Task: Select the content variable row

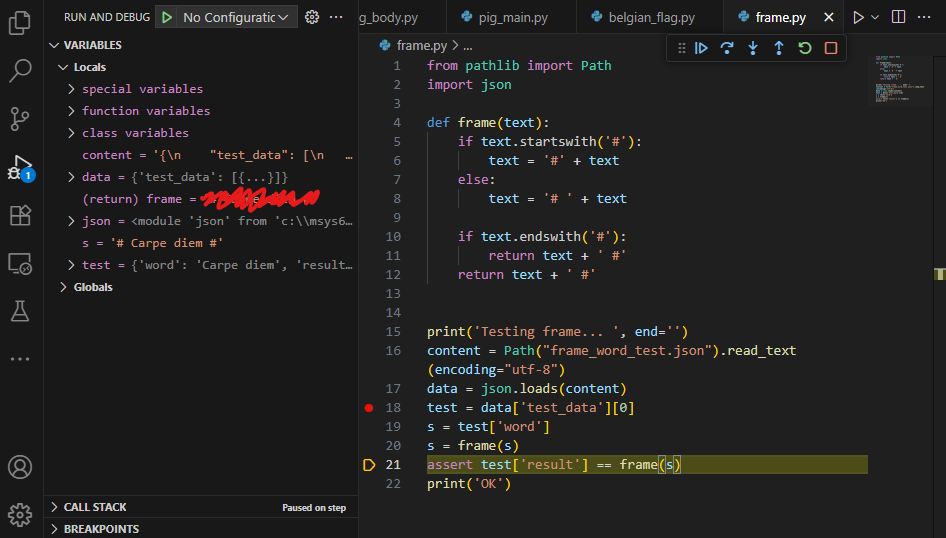Action: coord(202,155)
